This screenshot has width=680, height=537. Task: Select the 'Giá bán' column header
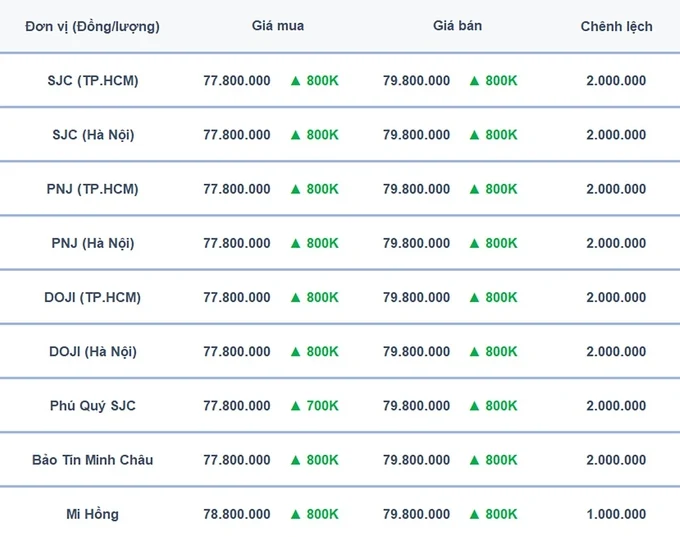click(x=458, y=26)
